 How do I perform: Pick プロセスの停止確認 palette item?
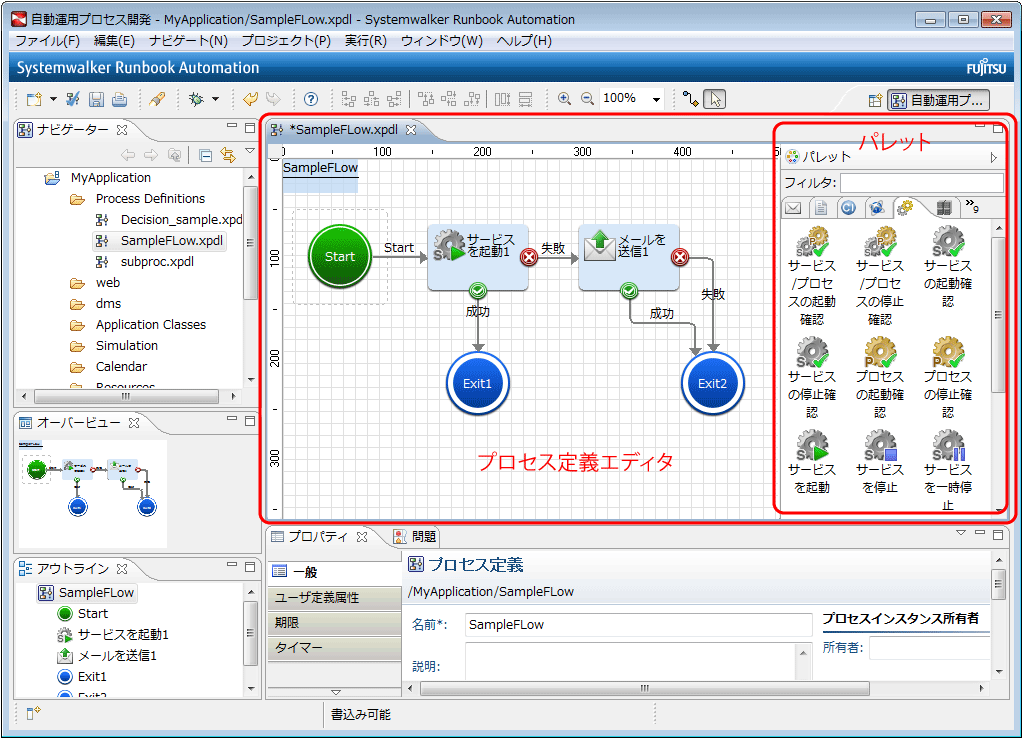point(948,377)
